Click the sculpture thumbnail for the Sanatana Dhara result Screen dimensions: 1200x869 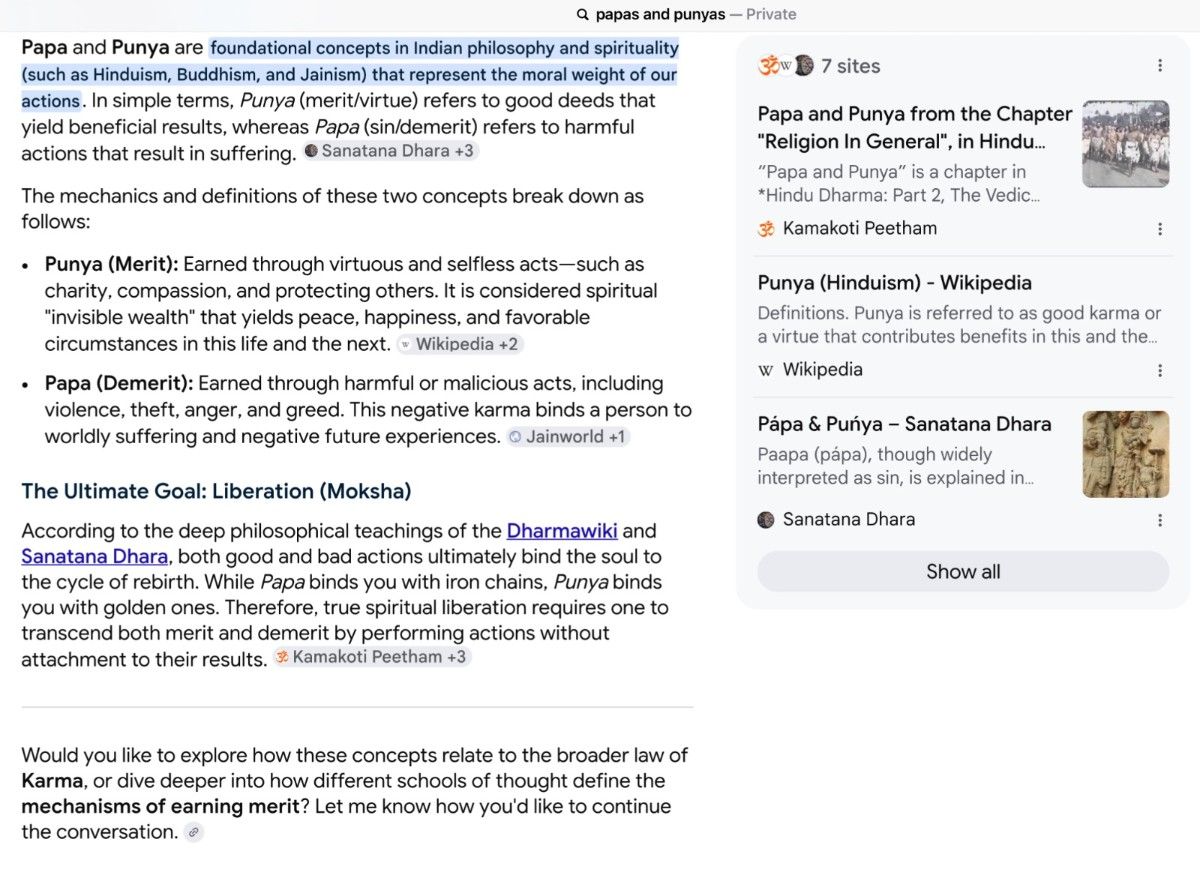1126,454
